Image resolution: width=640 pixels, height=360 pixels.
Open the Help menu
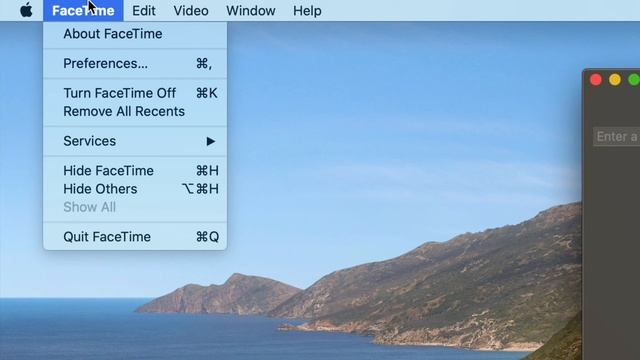tap(307, 11)
